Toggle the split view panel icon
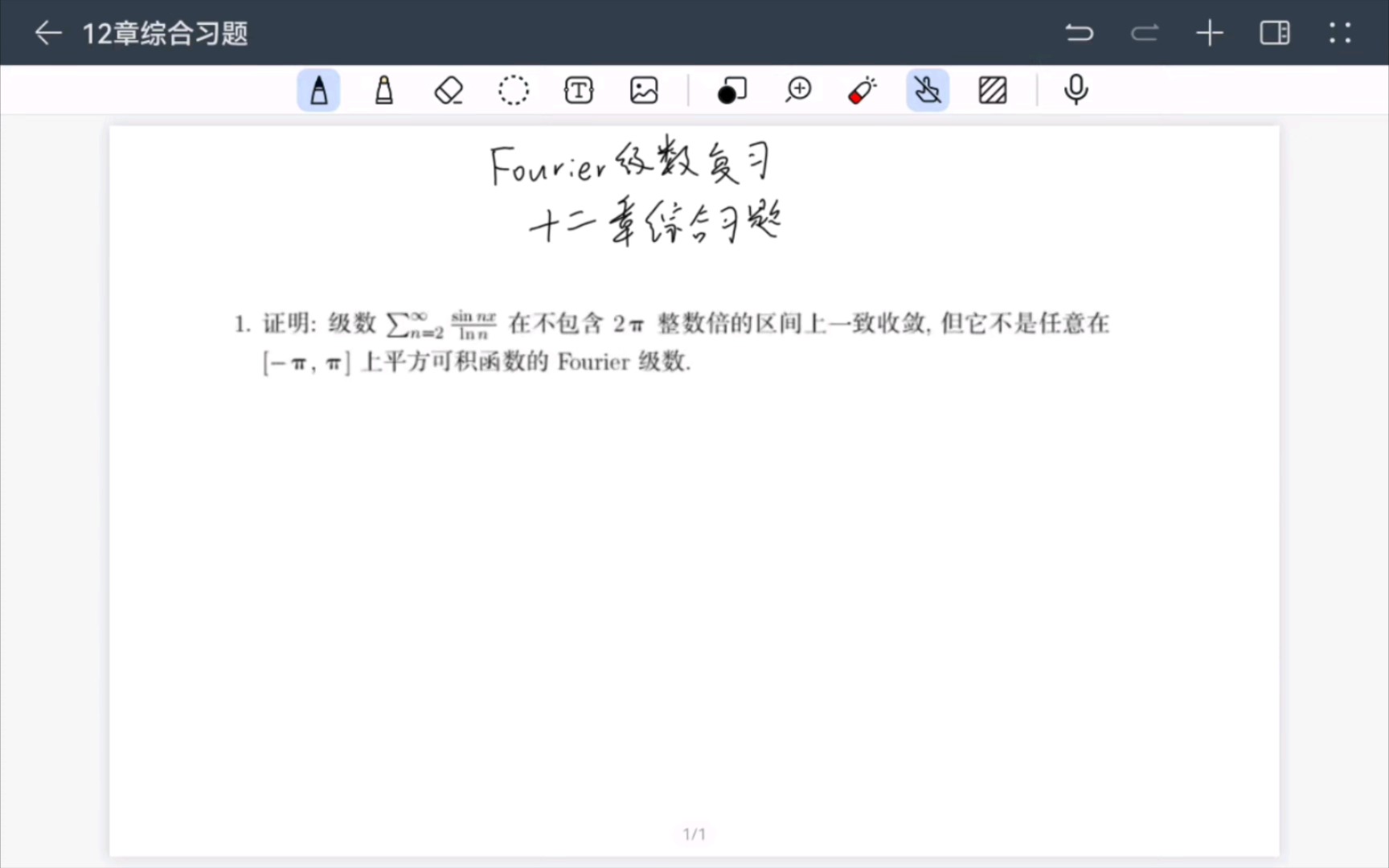This screenshot has width=1389, height=868. 1275,33
